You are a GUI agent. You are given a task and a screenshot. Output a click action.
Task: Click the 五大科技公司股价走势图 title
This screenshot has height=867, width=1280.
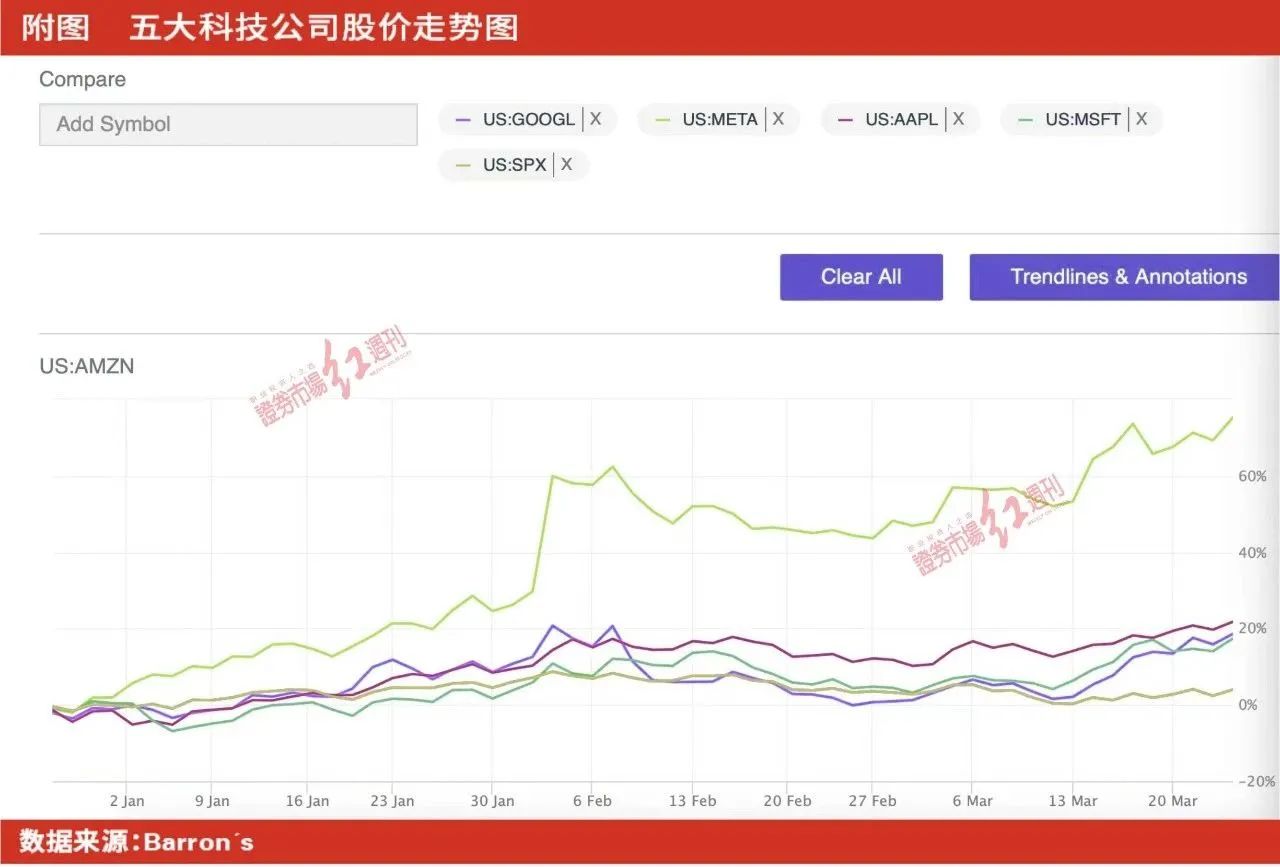[x=324, y=27]
